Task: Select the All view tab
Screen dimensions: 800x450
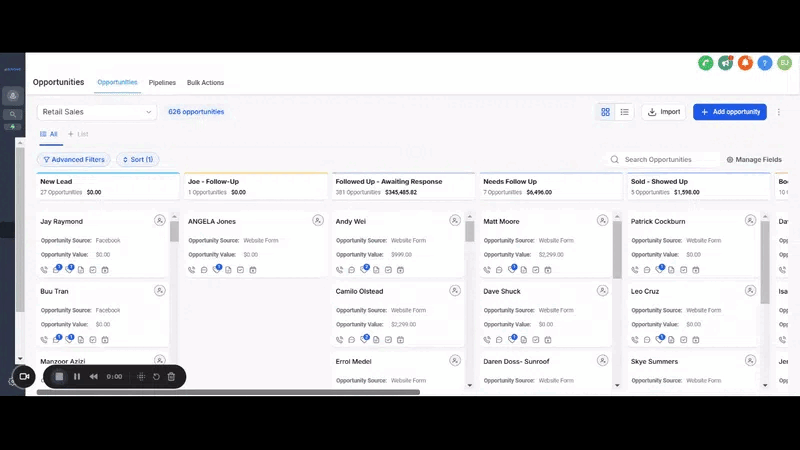Action: coord(49,134)
